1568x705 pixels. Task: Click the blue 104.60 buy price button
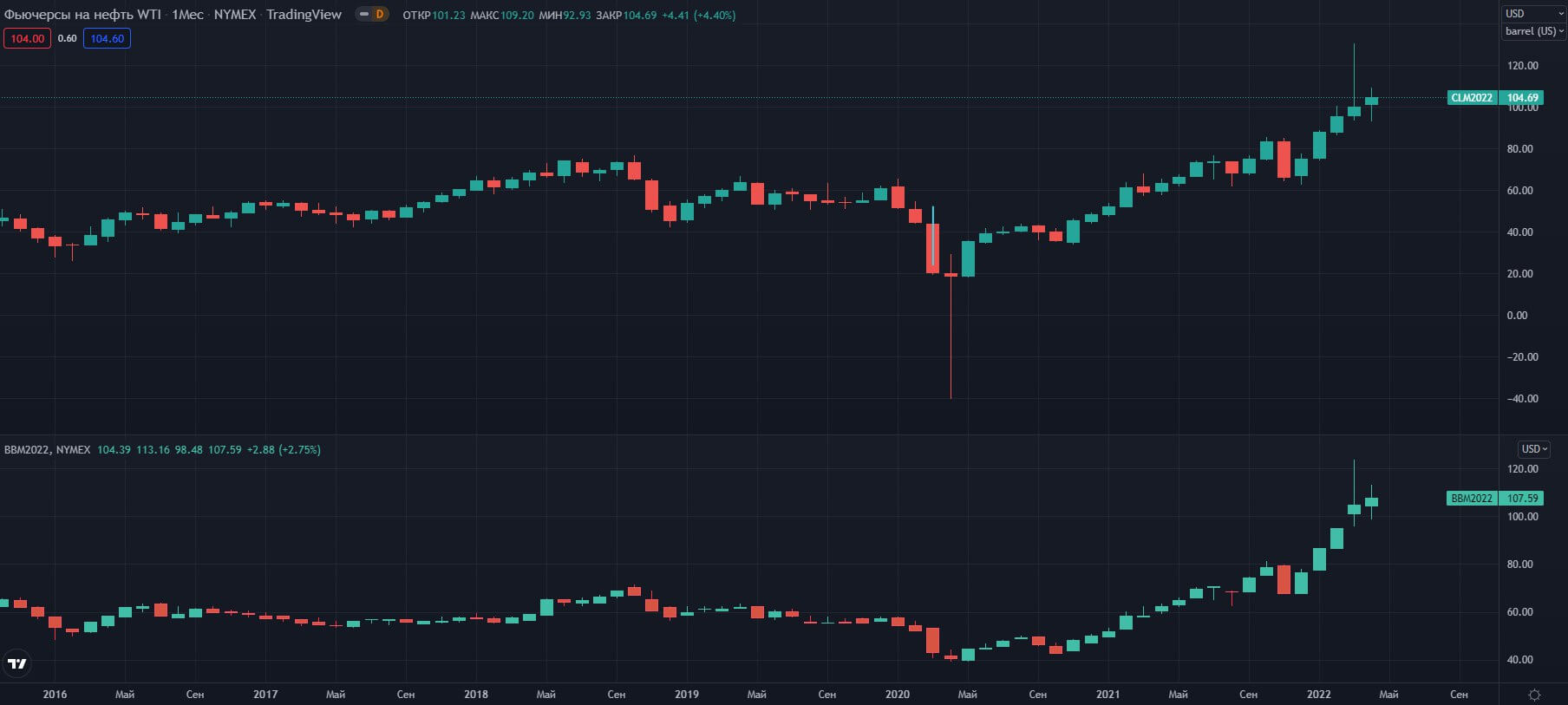[x=107, y=38]
